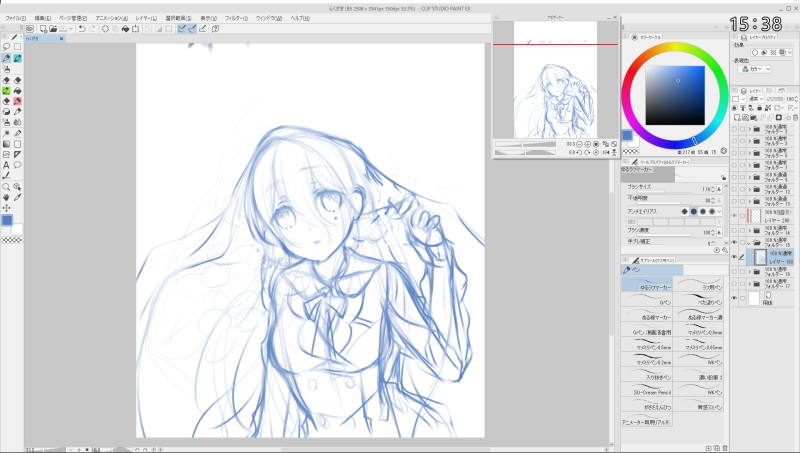This screenshot has height=453, width=800.
Task: Choose the Gペン sub tool
Action: pyautogui.click(x=646, y=299)
